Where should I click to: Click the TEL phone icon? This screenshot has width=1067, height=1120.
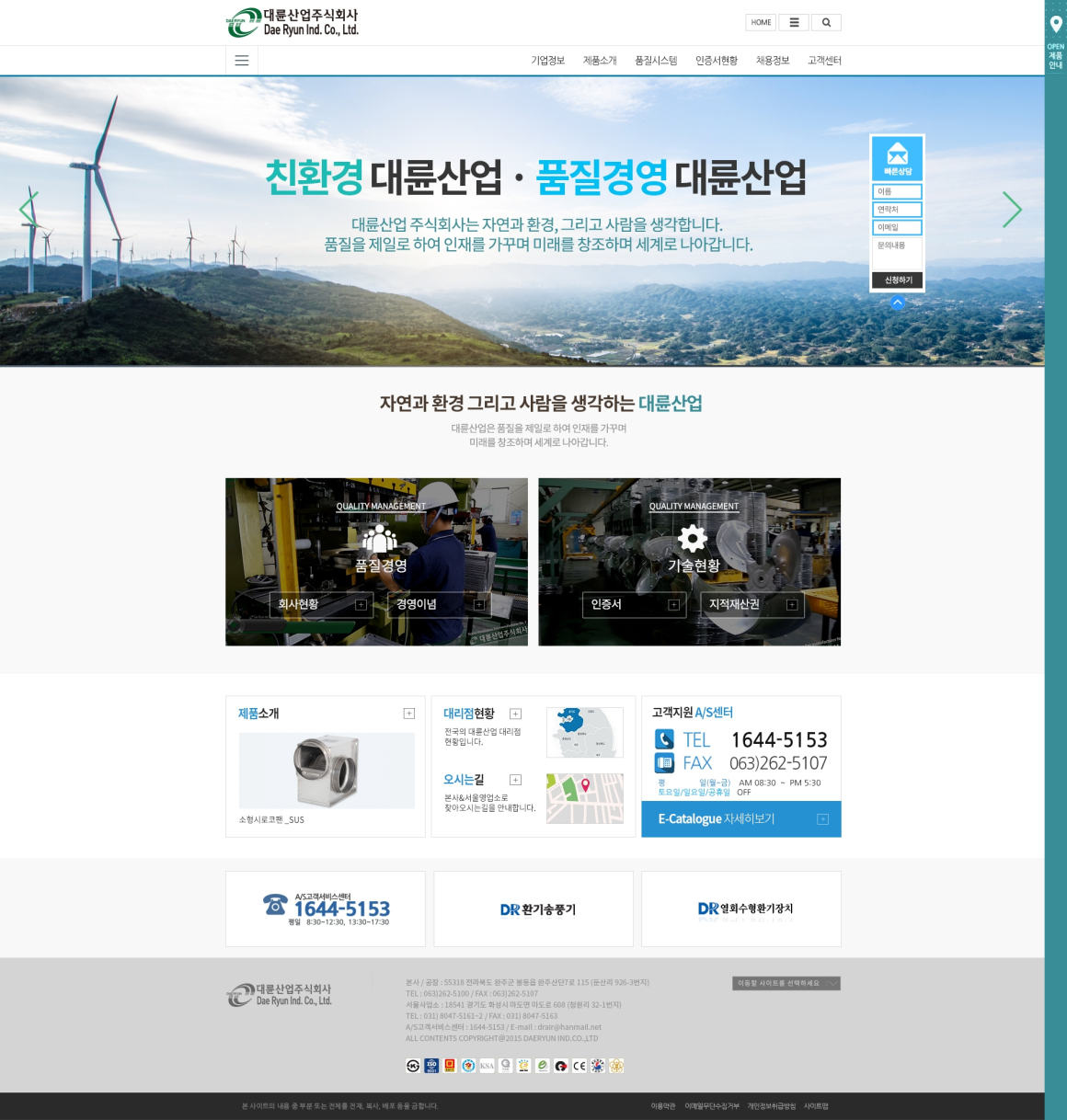coord(664,739)
